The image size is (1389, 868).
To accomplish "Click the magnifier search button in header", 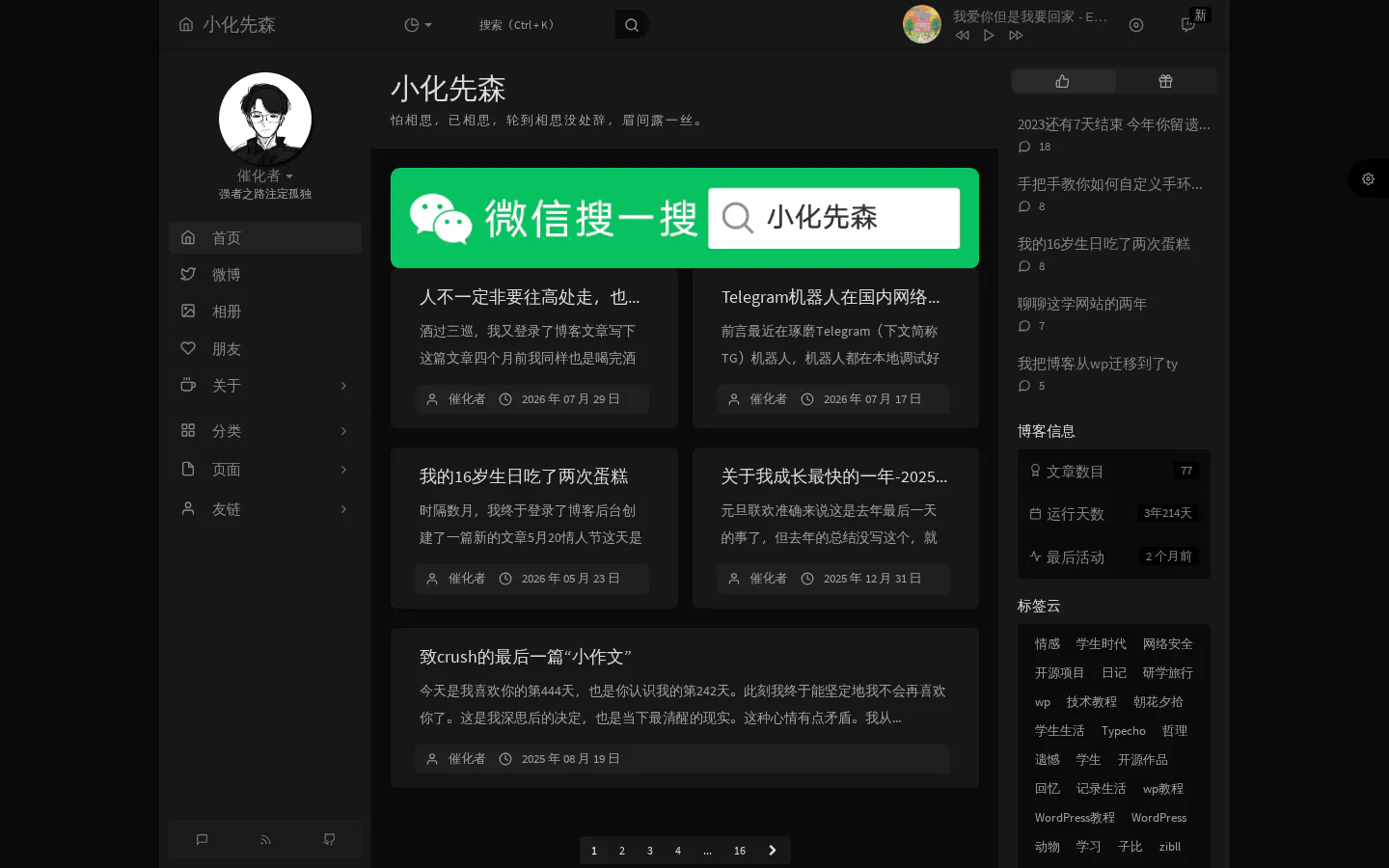I will click(x=632, y=25).
